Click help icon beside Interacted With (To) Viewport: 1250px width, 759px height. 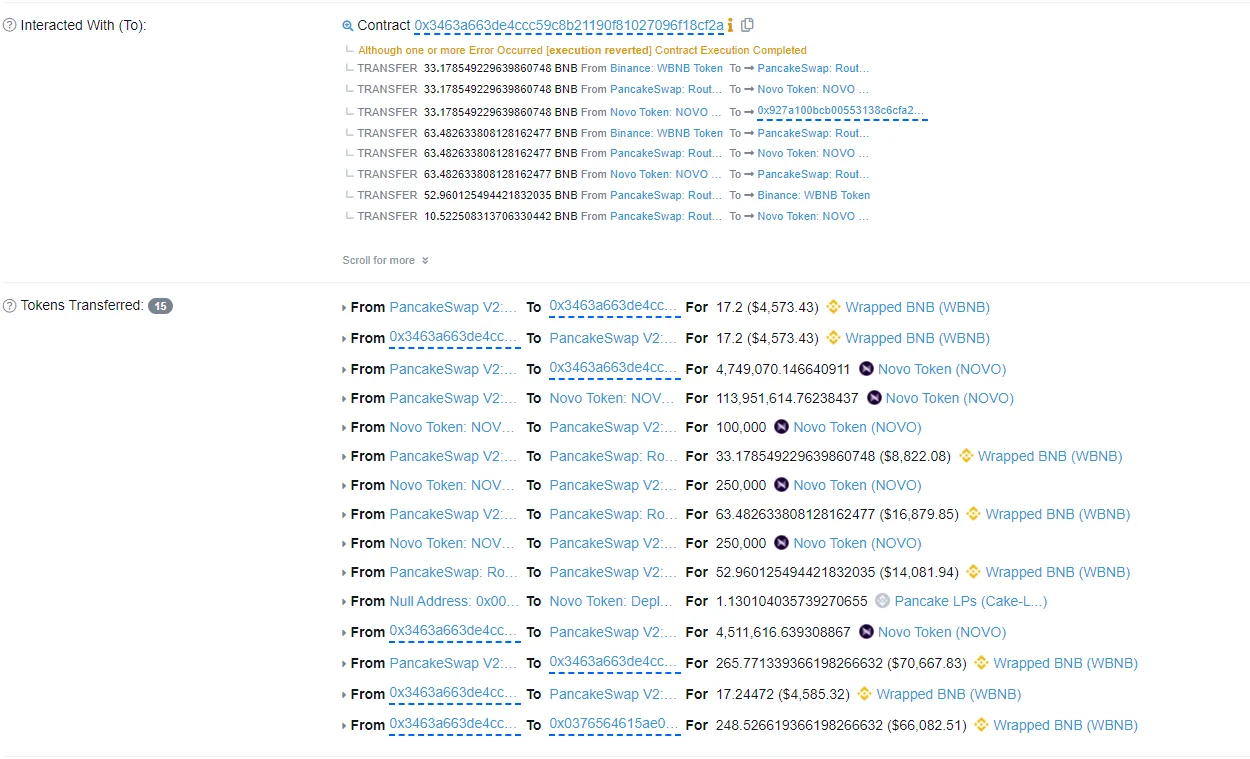tap(9, 25)
